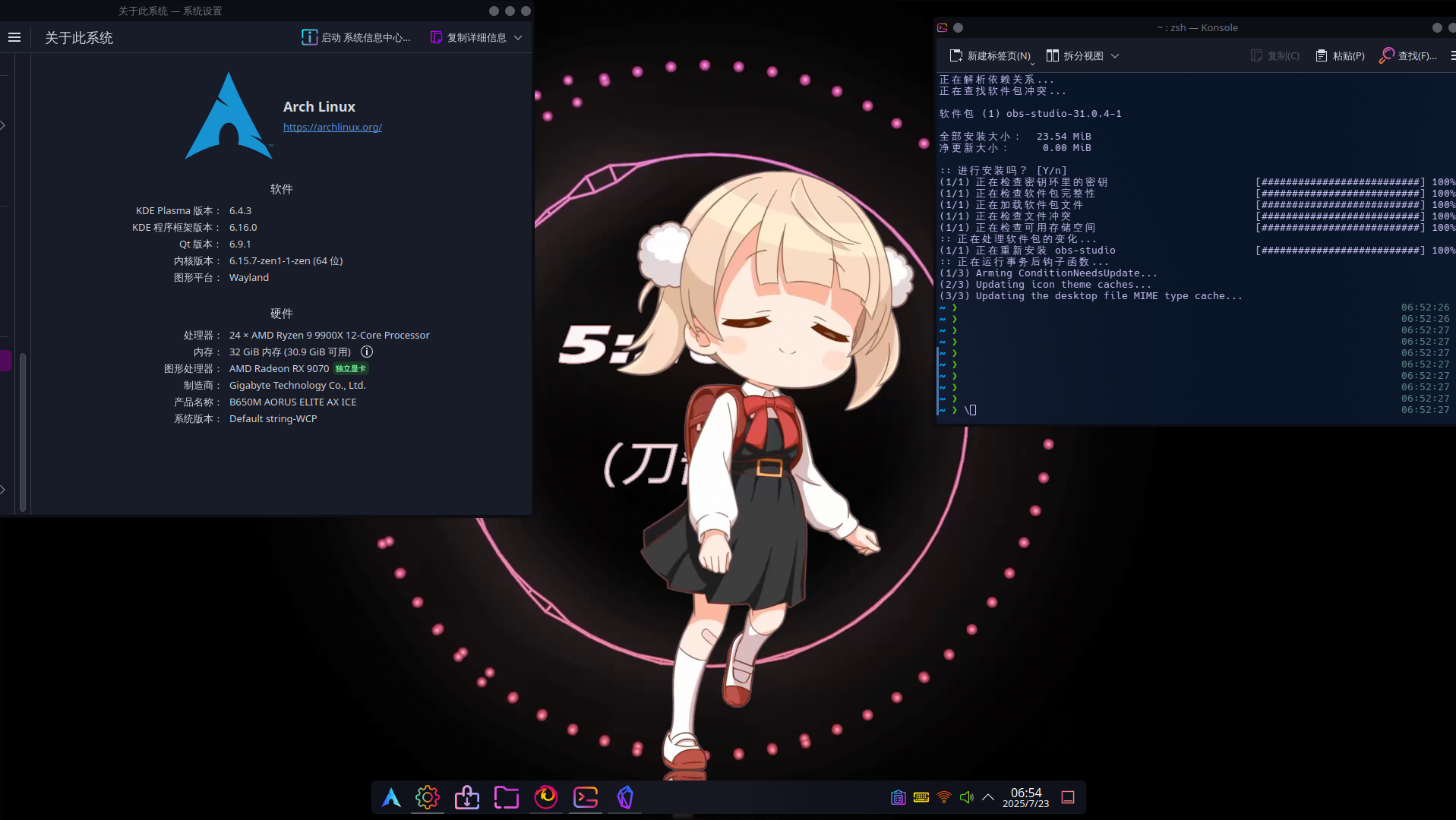Open the System Settings sidebar hamburger menu
This screenshot has height=820, width=1456.
pyautogui.click(x=14, y=37)
